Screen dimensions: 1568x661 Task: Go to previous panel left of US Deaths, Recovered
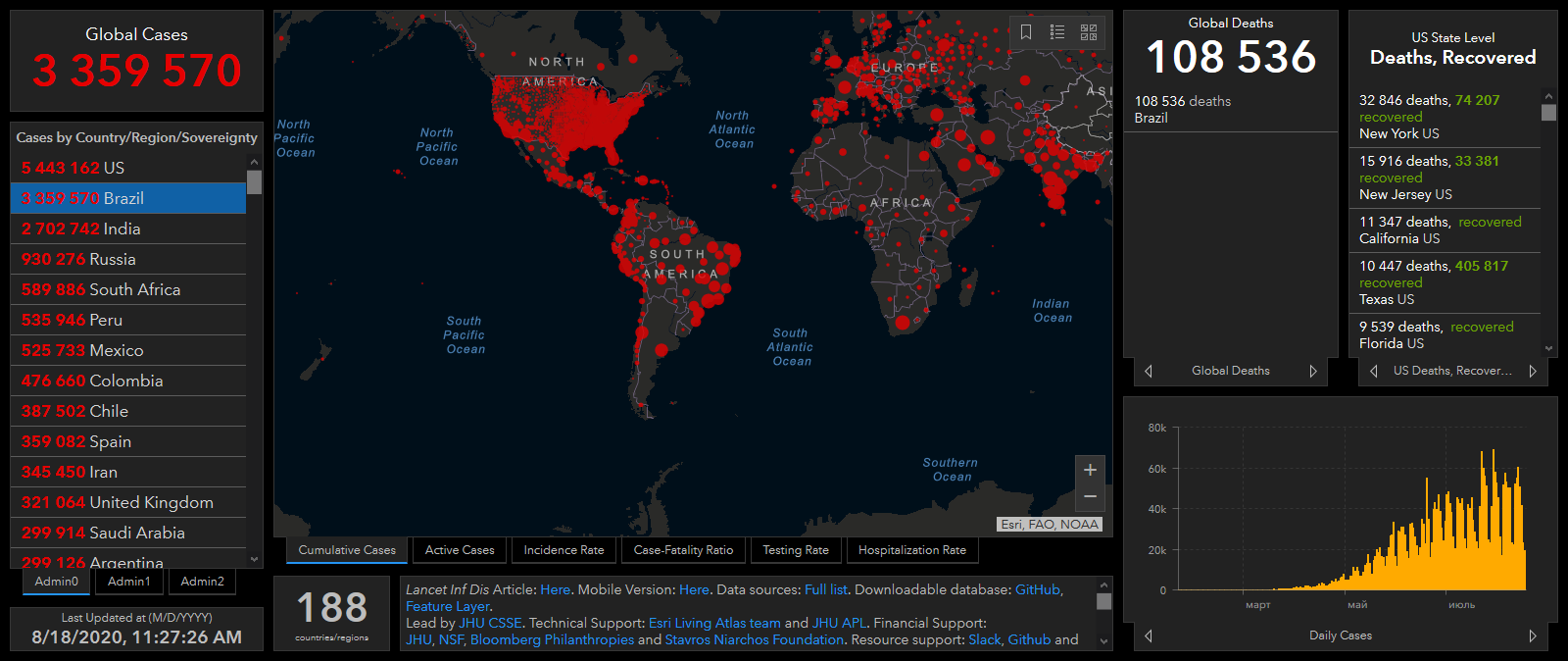tap(1373, 371)
